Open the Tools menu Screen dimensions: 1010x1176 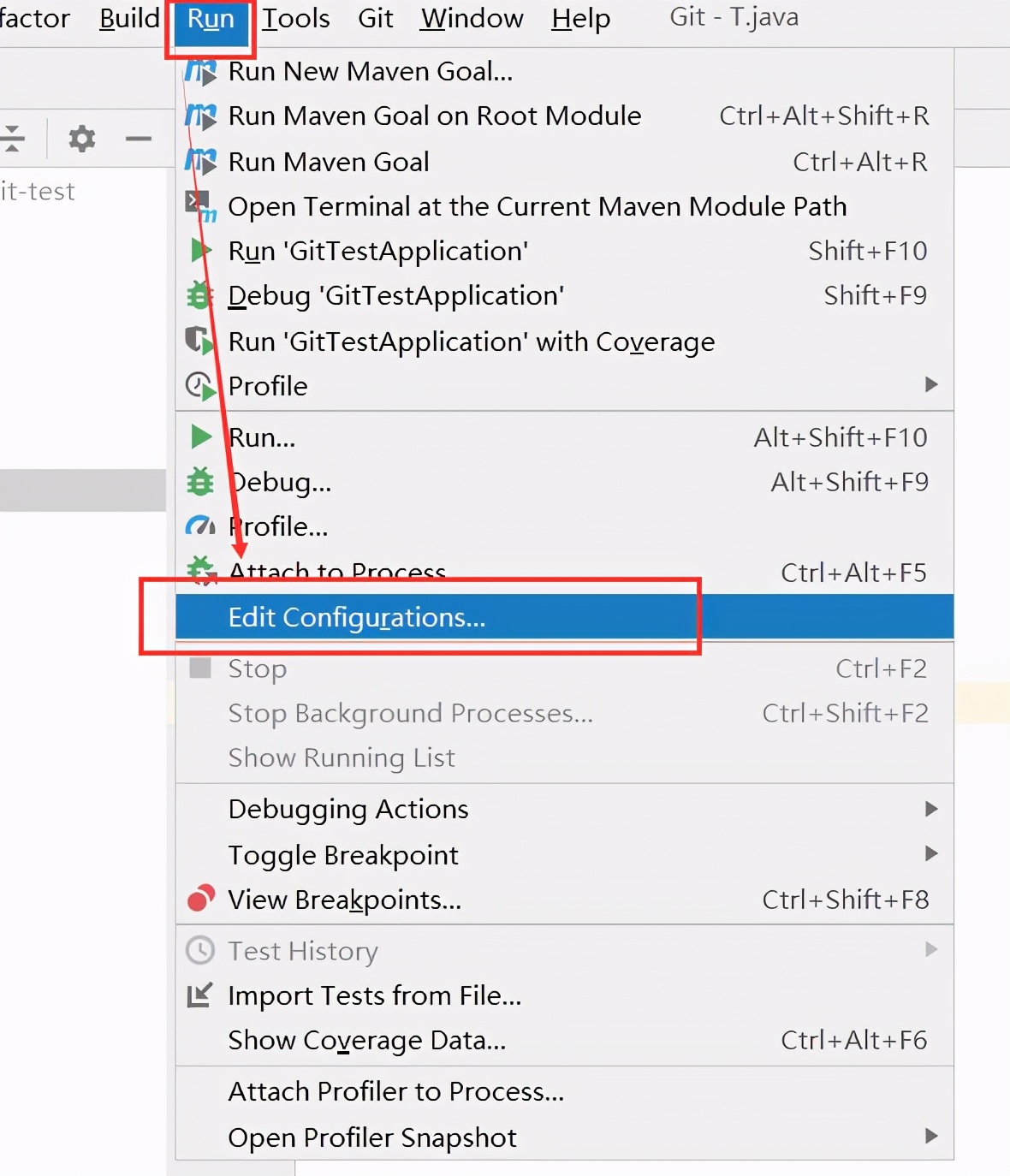pos(296,18)
